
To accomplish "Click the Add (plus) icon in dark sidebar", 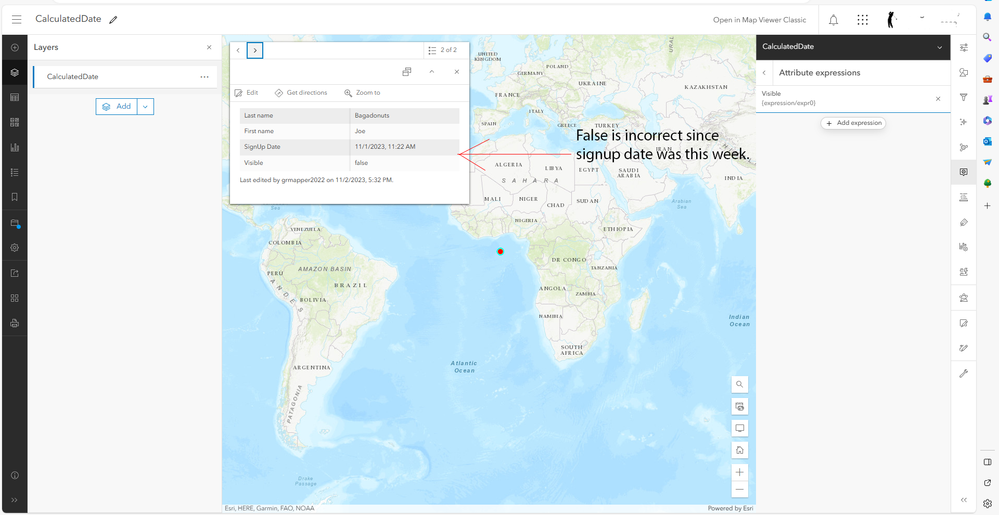I will coord(15,48).
